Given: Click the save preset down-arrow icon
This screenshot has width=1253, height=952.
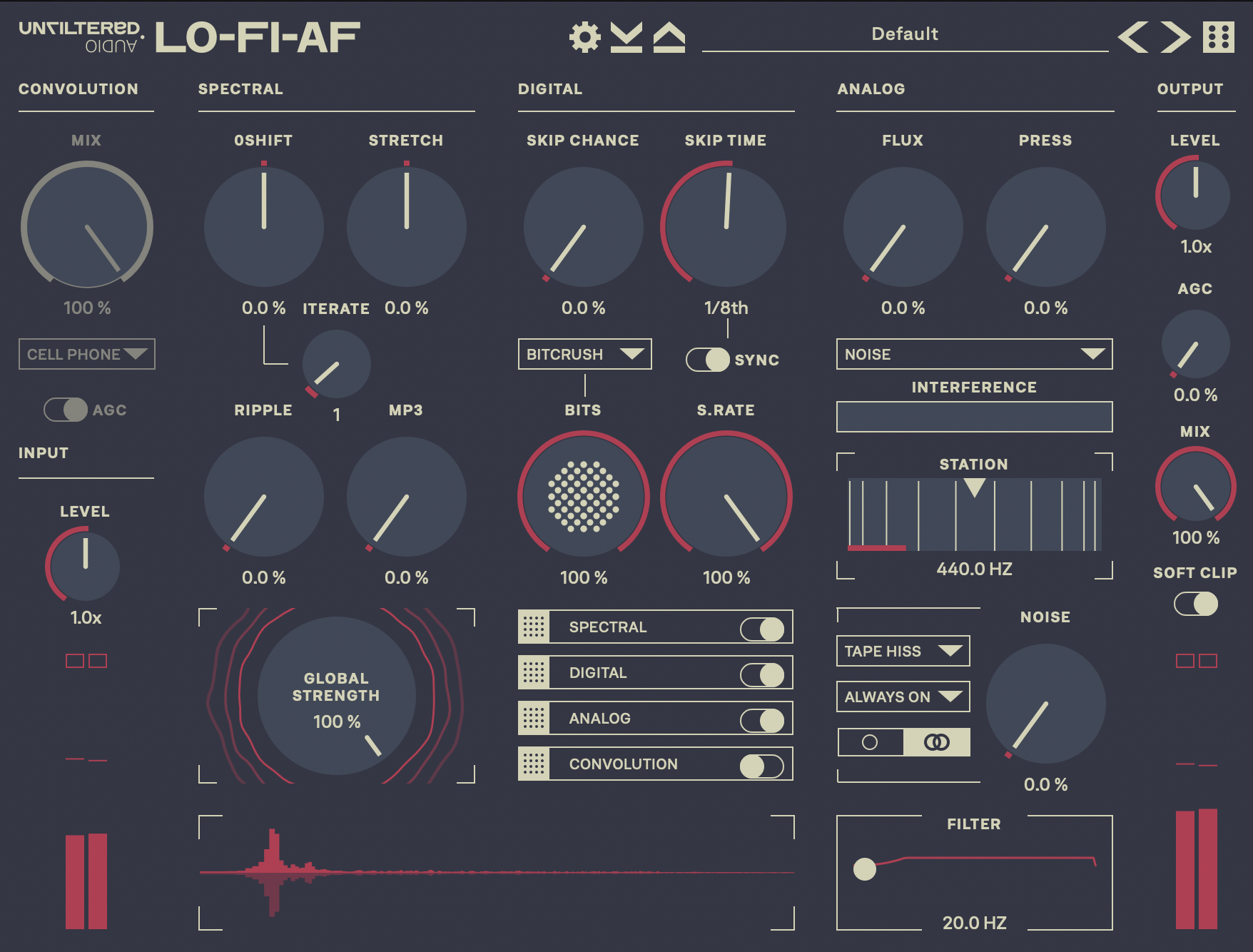Looking at the screenshot, I should coord(626,37).
